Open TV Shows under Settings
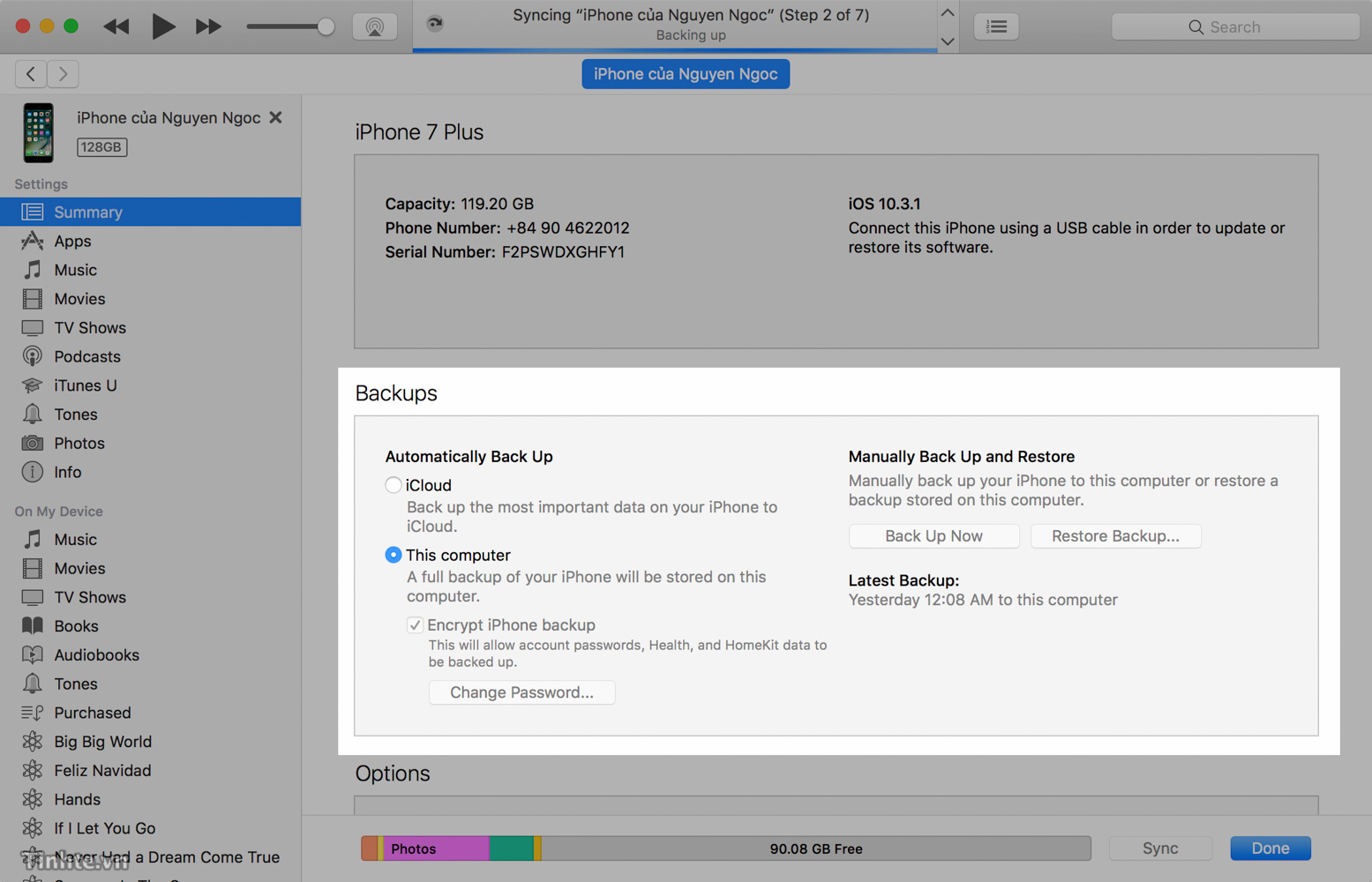 150,327
